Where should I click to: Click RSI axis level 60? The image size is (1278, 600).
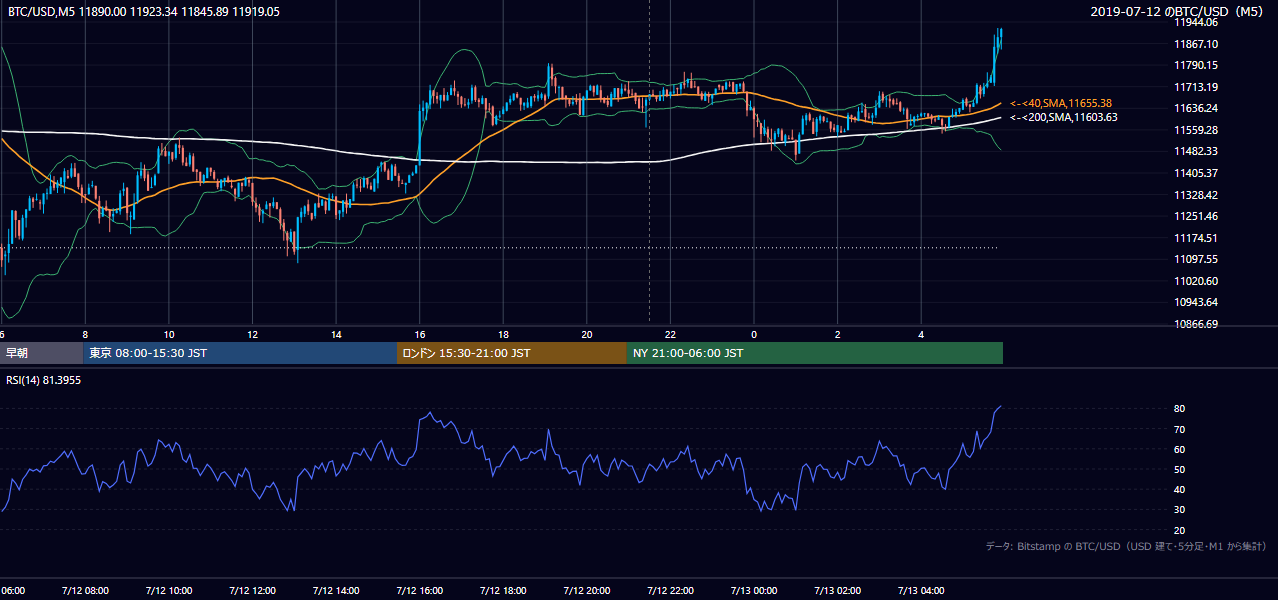[x=1180, y=449]
